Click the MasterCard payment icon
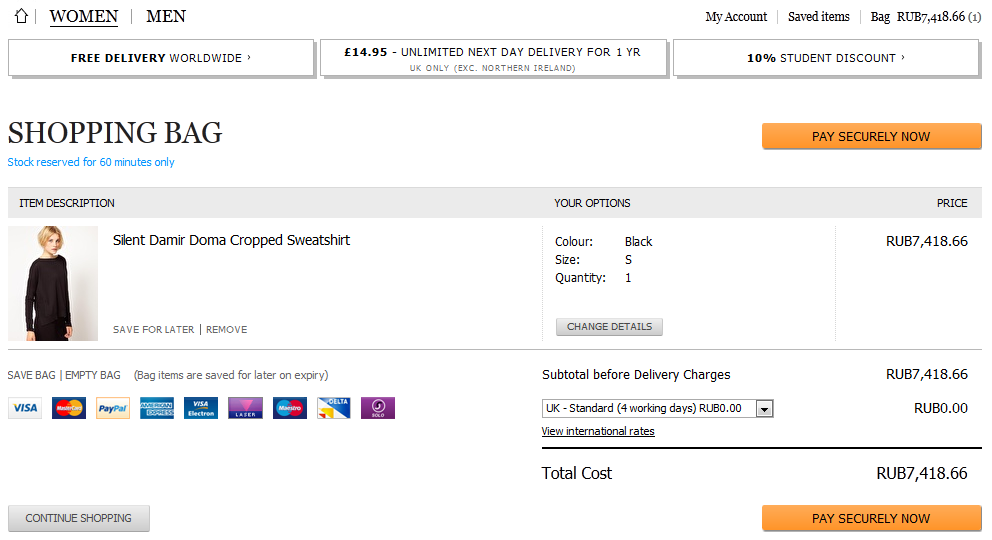Image resolution: width=992 pixels, height=540 pixels. pos(69,408)
